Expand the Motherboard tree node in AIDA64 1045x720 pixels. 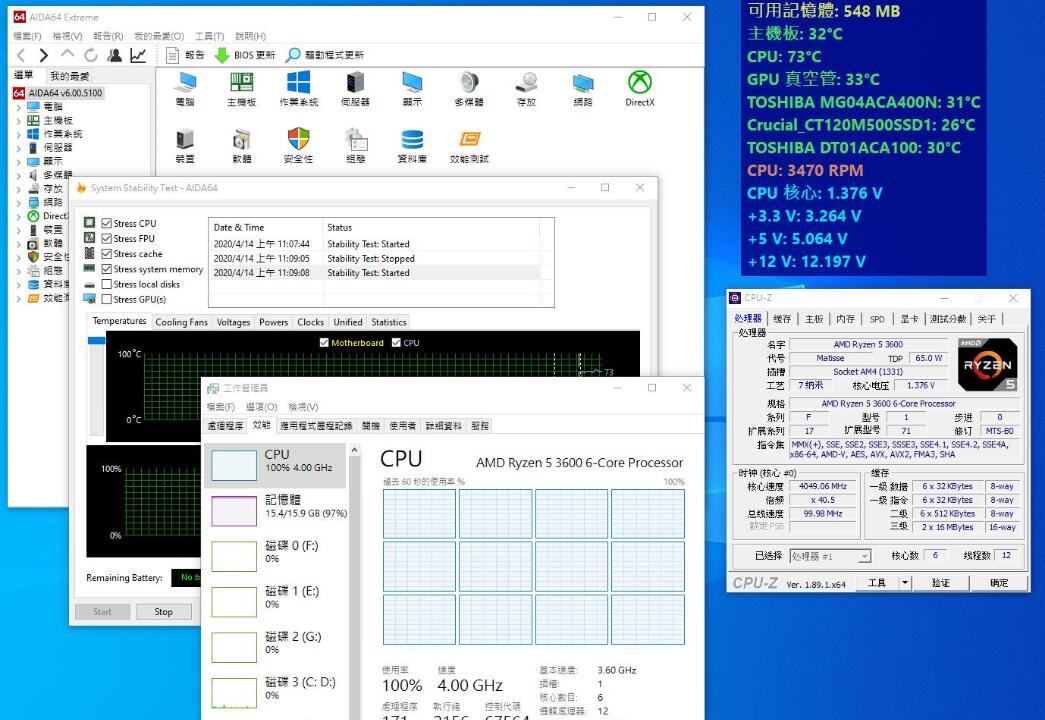coord(18,121)
